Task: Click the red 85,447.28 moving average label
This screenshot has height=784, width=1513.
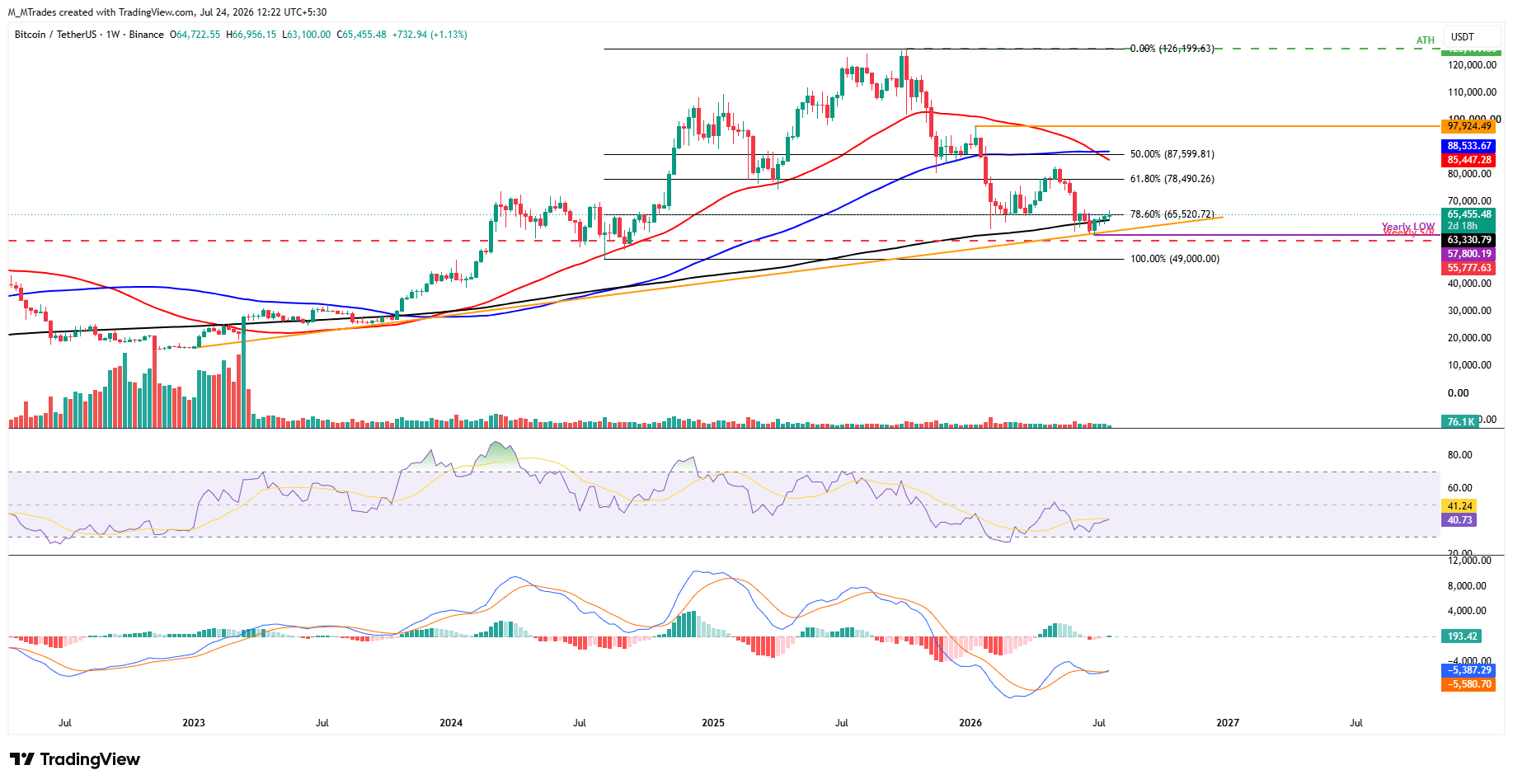Action: point(1468,160)
